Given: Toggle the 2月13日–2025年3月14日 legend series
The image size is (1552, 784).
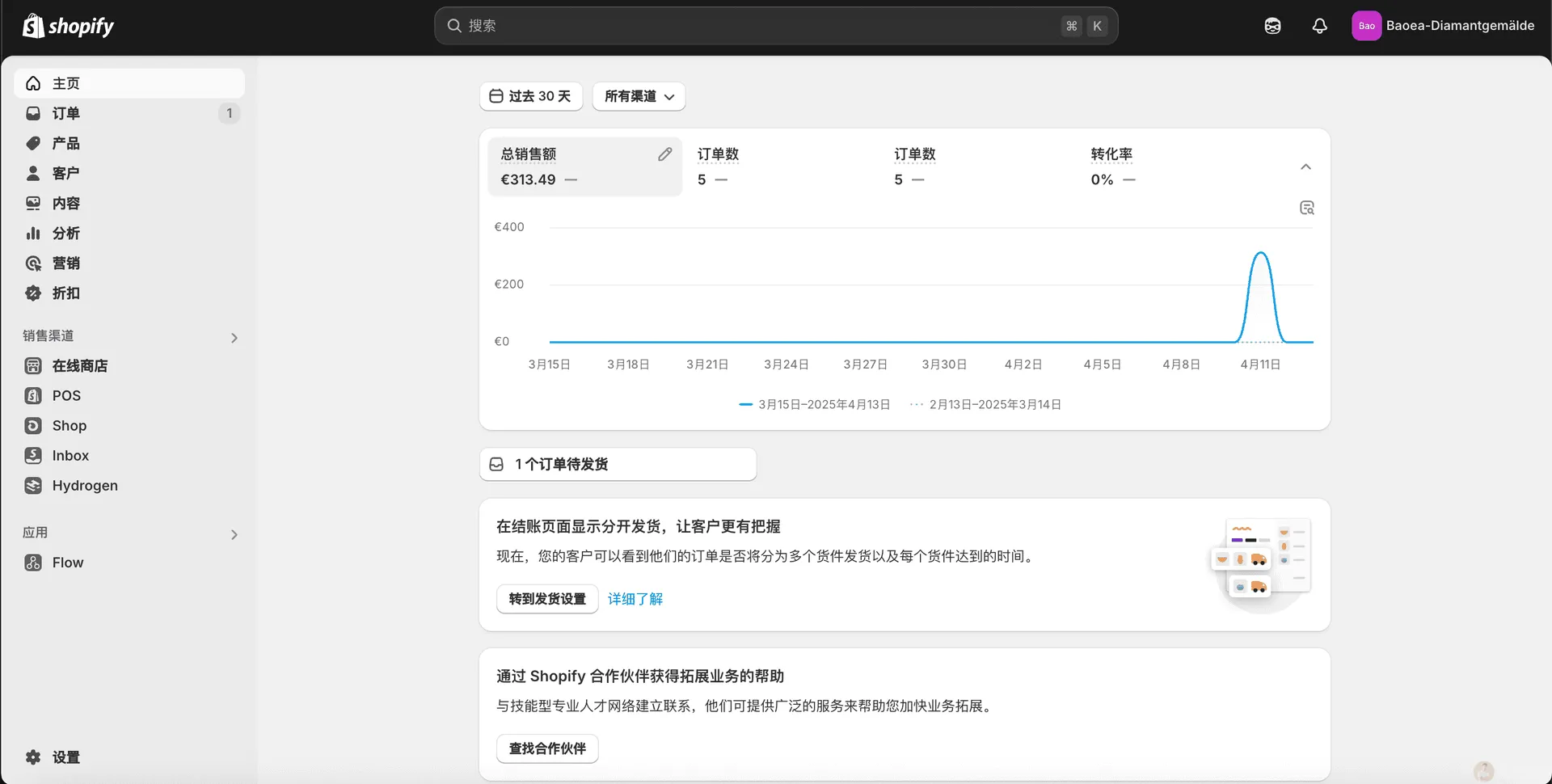Looking at the screenshot, I should point(985,404).
